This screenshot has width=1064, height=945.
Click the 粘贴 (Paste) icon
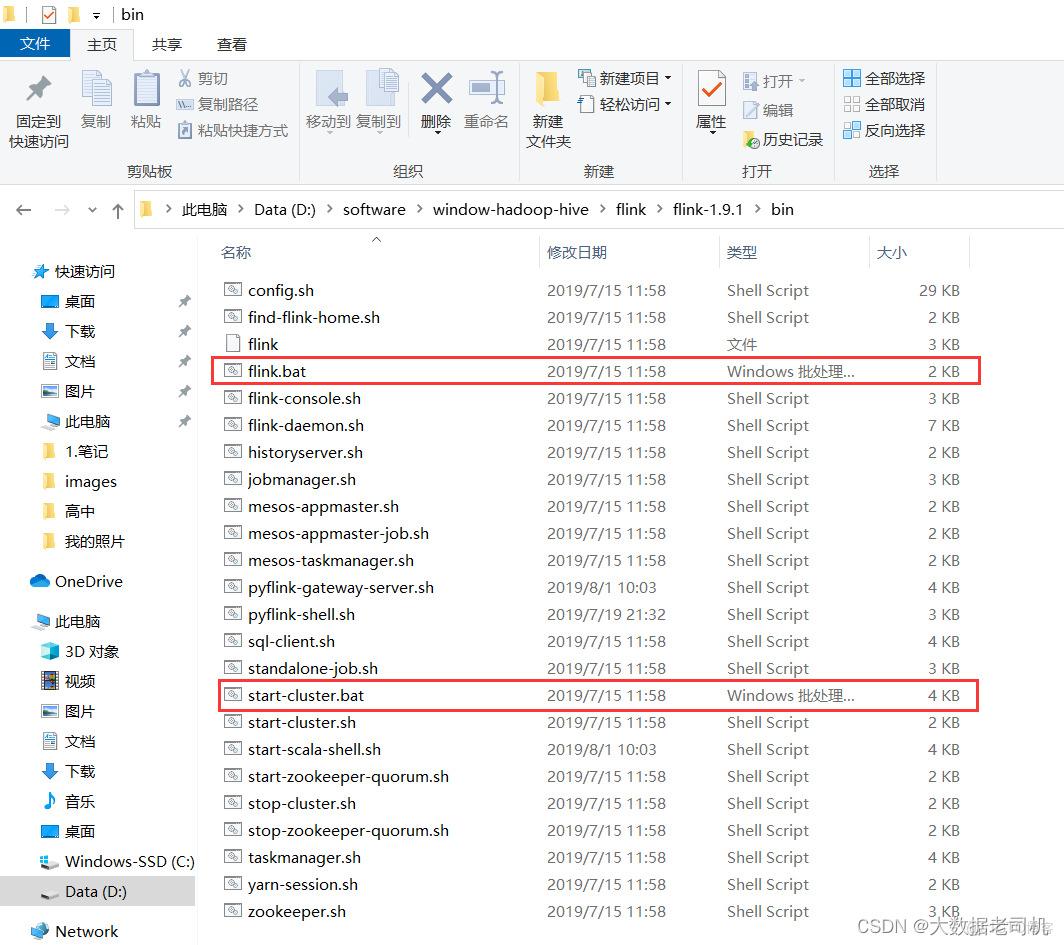[x=146, y=97]
